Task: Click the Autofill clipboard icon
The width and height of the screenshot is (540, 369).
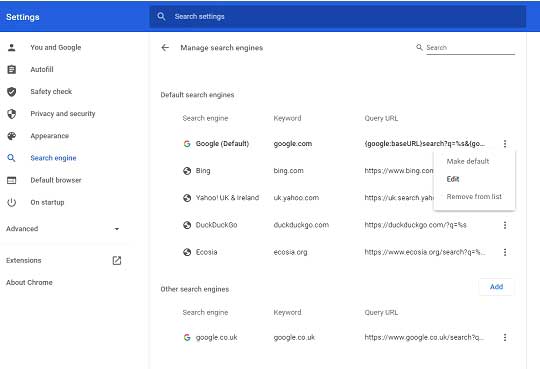Action: pos(12,70)
